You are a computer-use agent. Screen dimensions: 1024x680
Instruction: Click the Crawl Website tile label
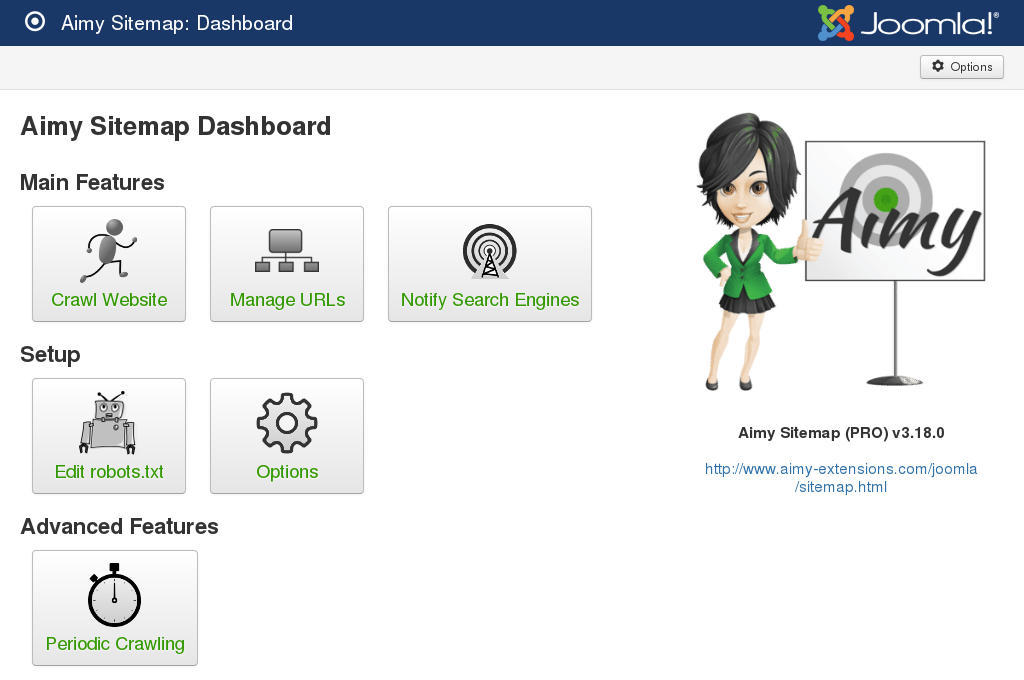(x=108, y=299)
